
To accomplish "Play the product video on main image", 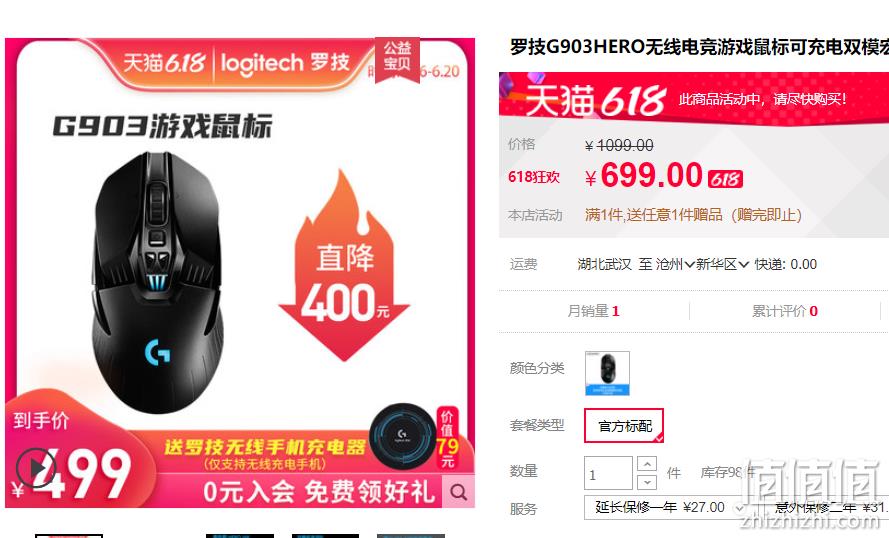I will click(x=36, y=468).
